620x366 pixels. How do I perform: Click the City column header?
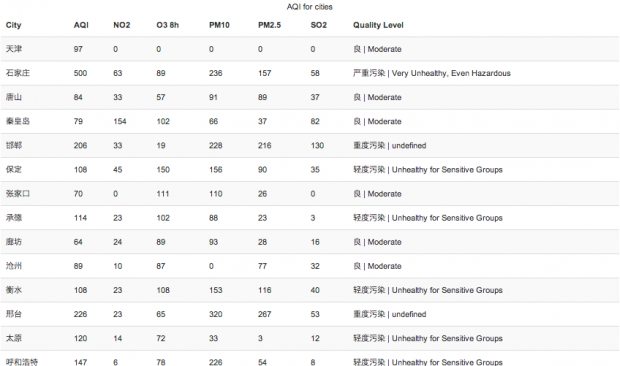pos(13,25)
